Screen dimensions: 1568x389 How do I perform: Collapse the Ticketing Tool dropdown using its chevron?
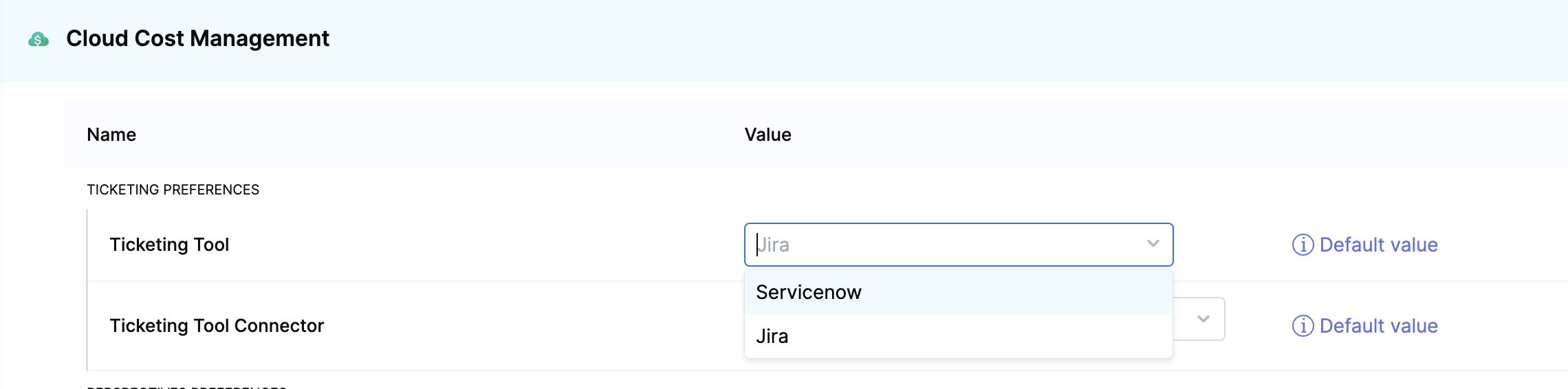[1153, 244]
